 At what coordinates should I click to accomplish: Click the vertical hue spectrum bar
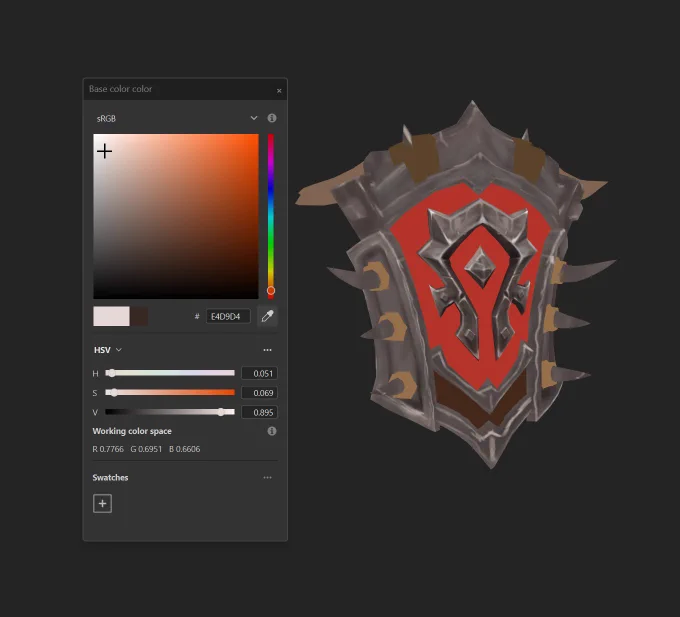point(271,216)
